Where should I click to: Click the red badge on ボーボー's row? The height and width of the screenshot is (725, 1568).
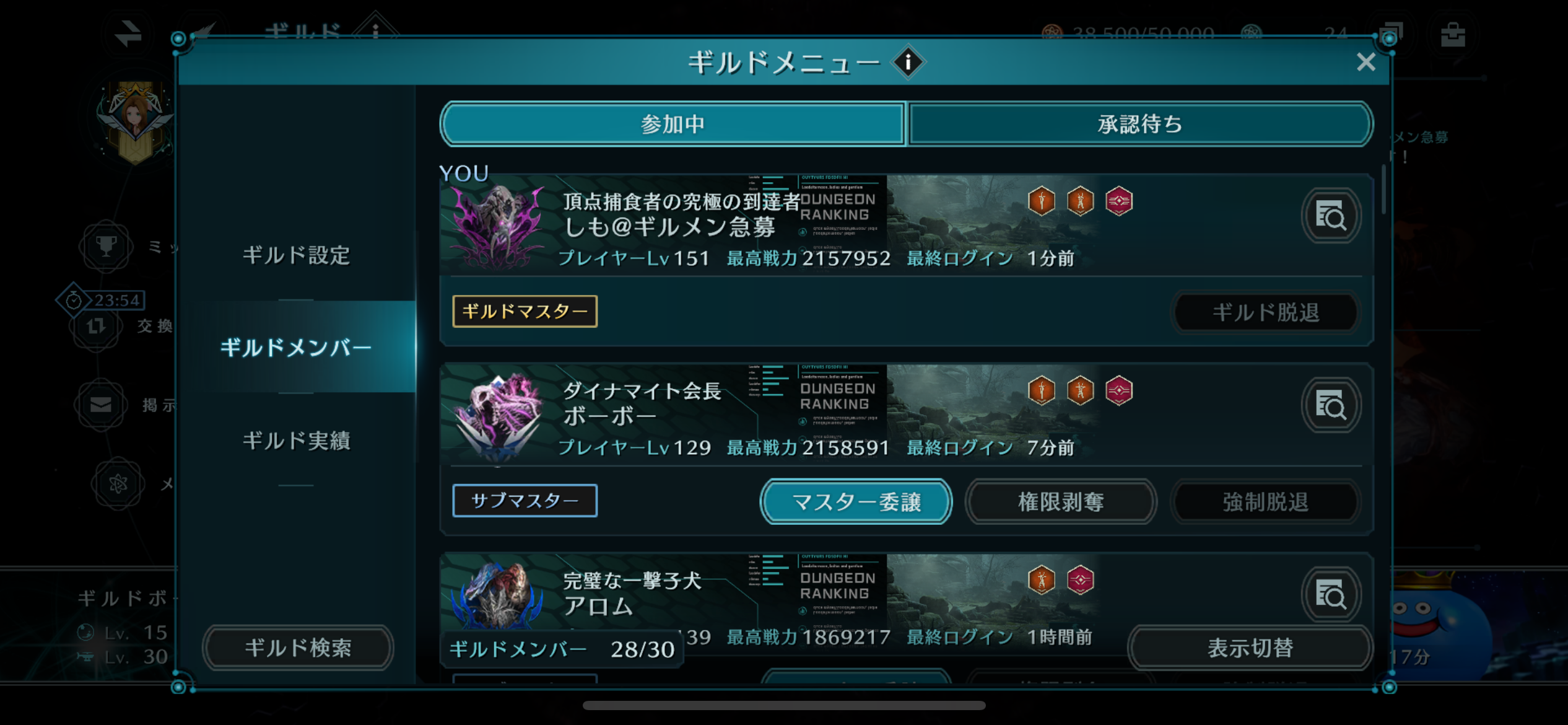pos(1119,390)
